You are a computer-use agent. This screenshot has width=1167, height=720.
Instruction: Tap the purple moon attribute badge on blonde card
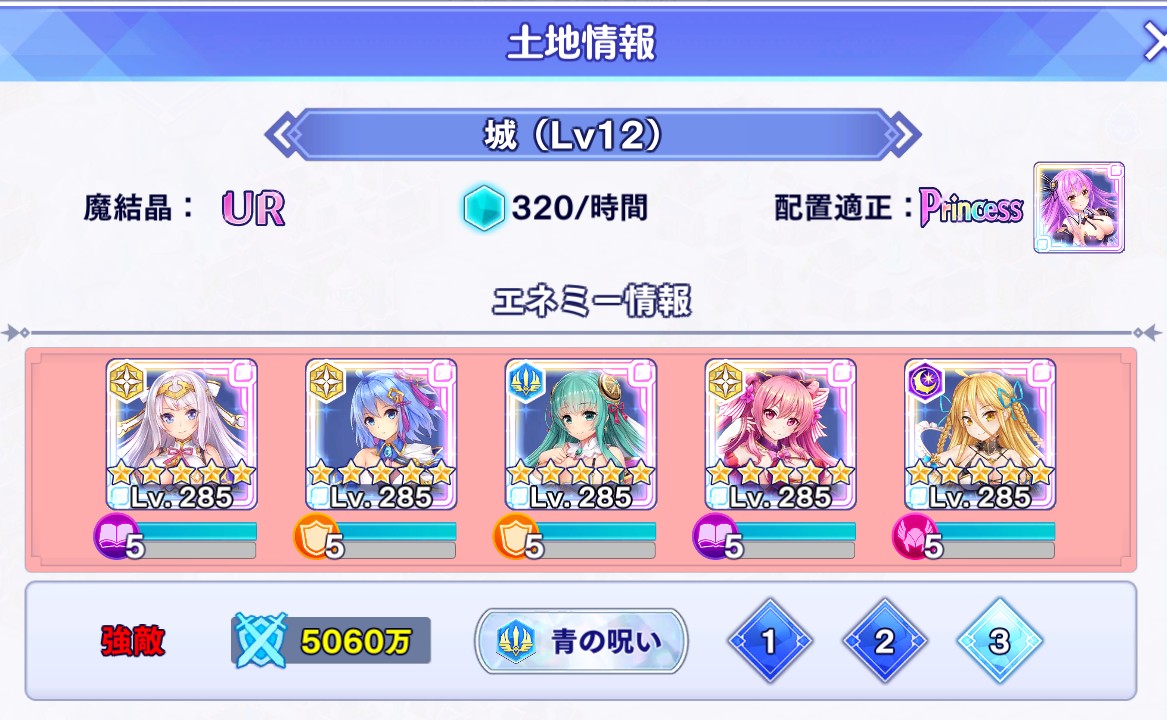click(x=926, y=383)
